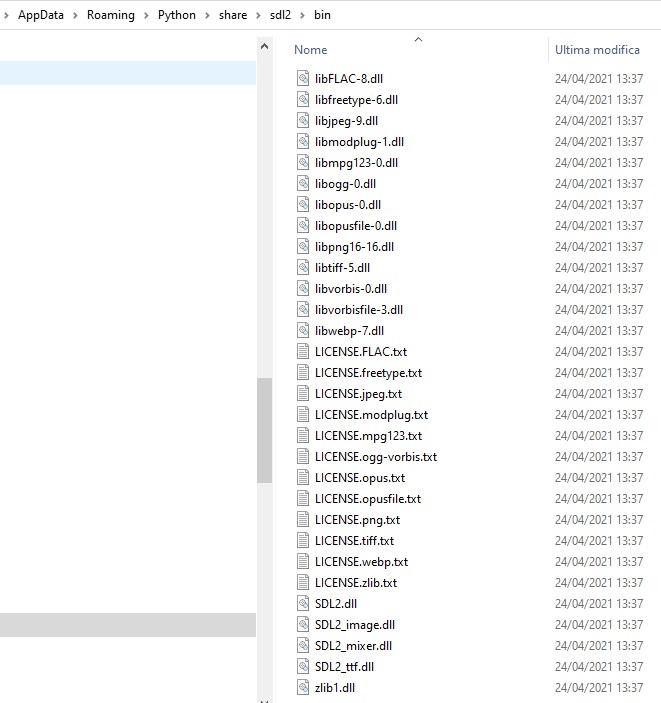Expand the chevron after share in breadcrumb
This screenshot has height=703, width=661.
point(258,16)
